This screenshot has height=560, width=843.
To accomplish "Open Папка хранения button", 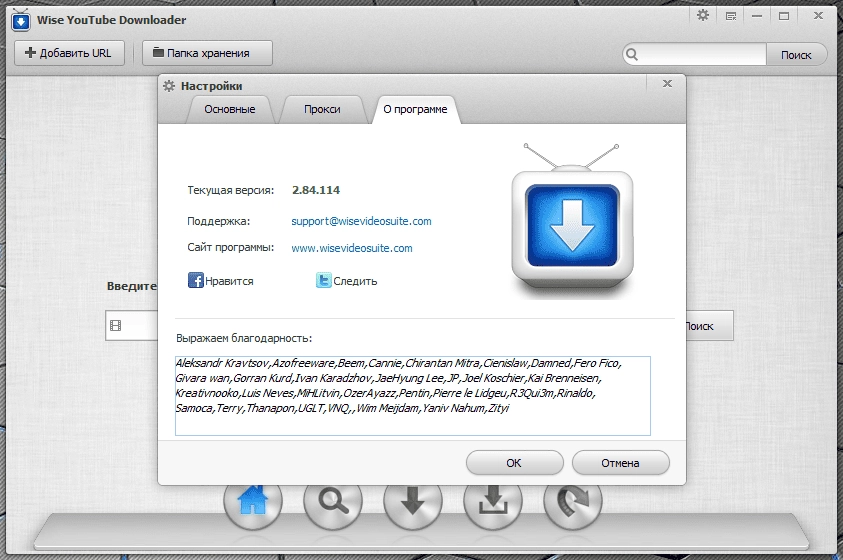I will click(207, 53).
